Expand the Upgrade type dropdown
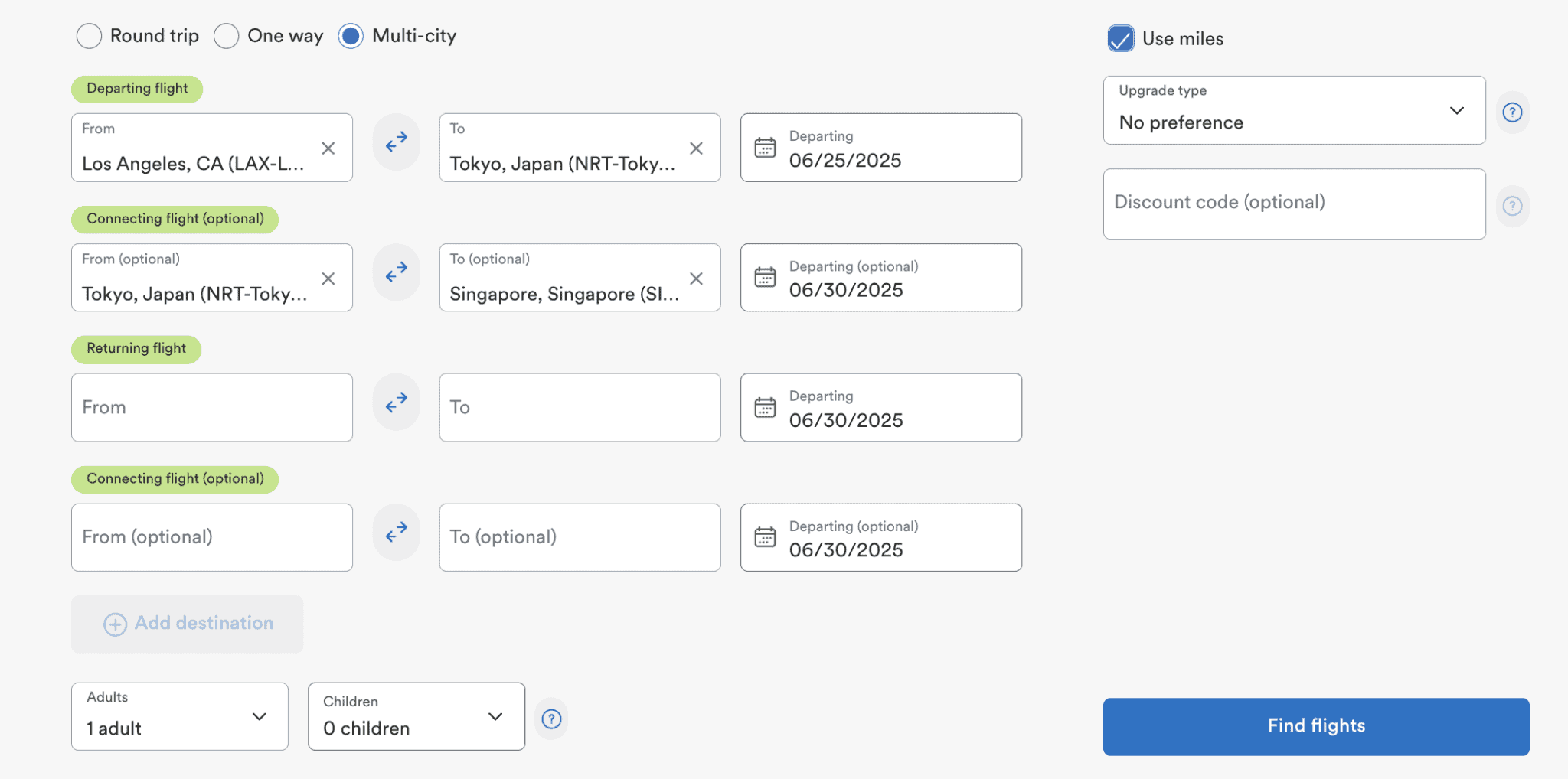The width and height of the screenshot is (1568, 779). [1294, 110]
